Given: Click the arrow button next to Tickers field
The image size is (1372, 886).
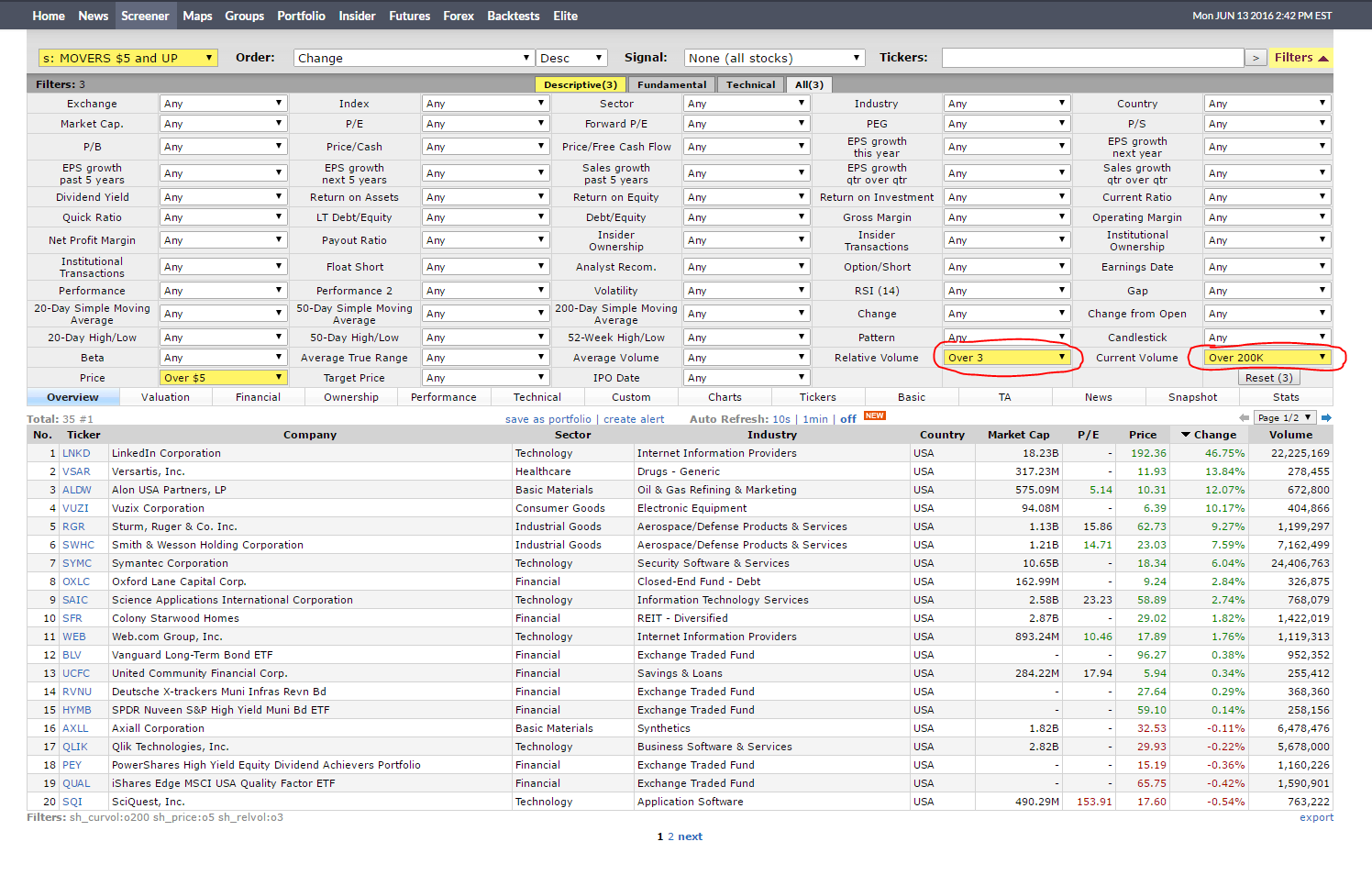Looking at the screenshot, I should [x=1256, y=58].
